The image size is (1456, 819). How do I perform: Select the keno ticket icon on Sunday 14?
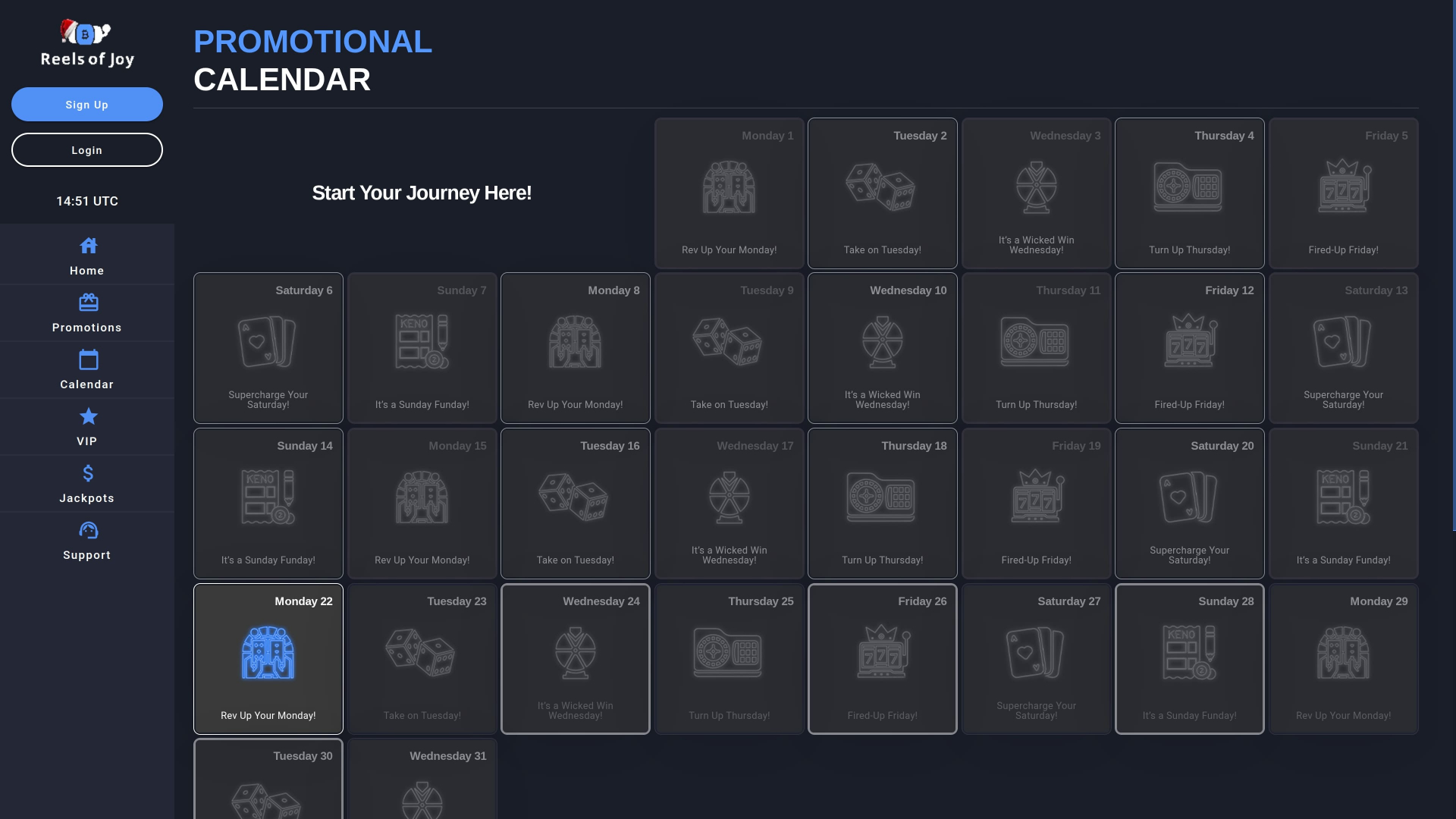[268, 497]
